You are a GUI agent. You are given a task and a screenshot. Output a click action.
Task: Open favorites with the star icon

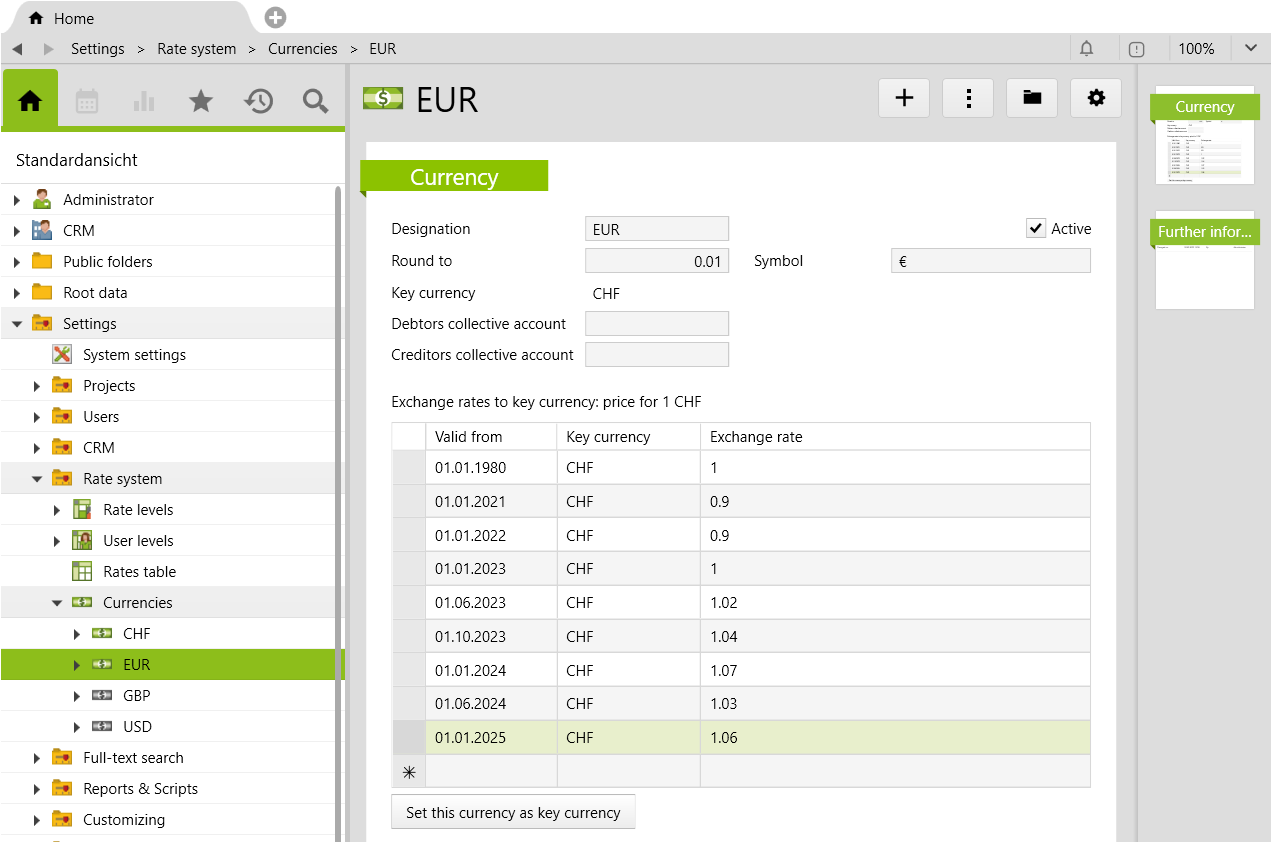[x=201, y=100]
